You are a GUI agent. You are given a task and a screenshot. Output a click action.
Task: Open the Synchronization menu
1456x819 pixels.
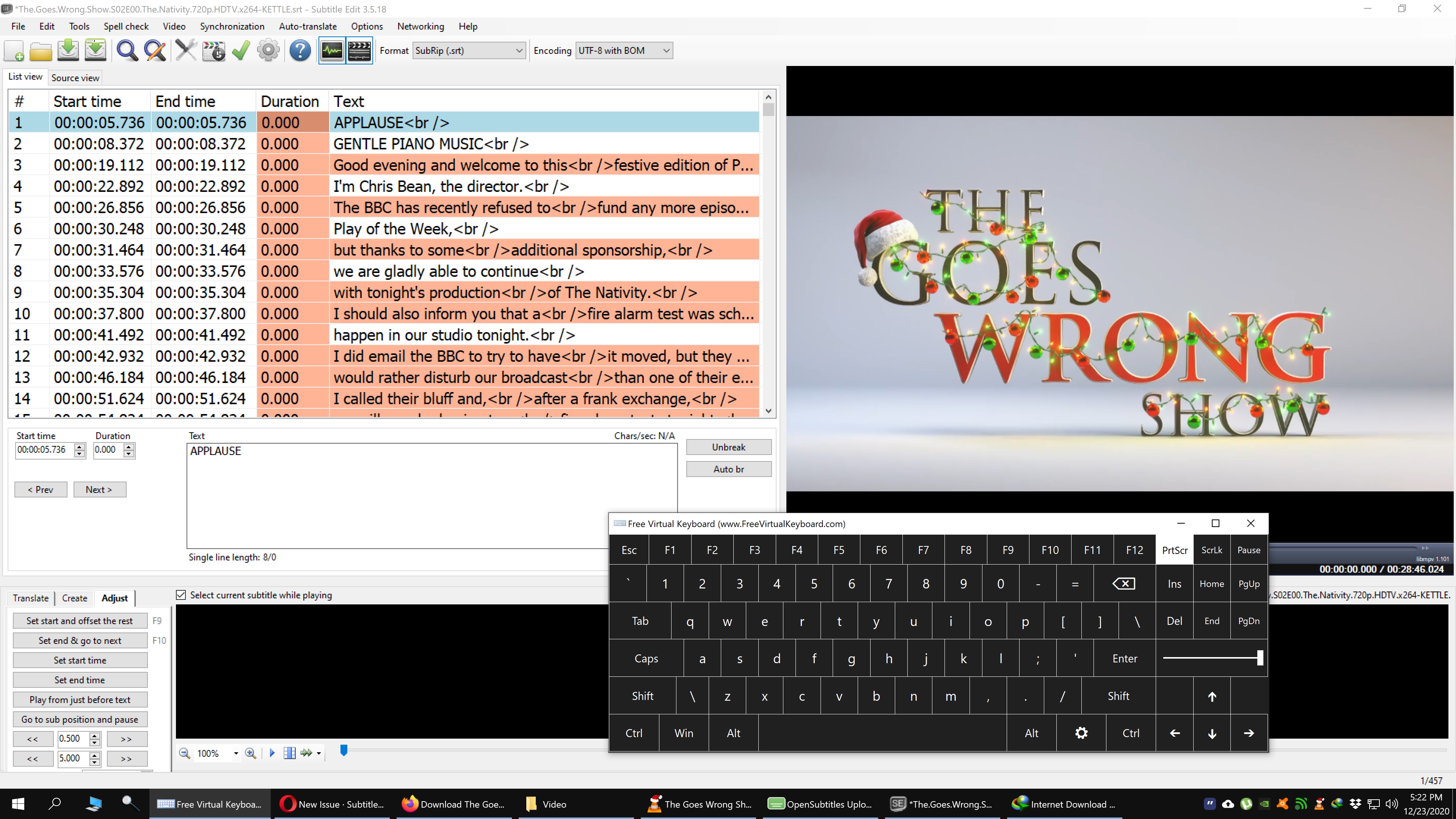click(232, 26)
